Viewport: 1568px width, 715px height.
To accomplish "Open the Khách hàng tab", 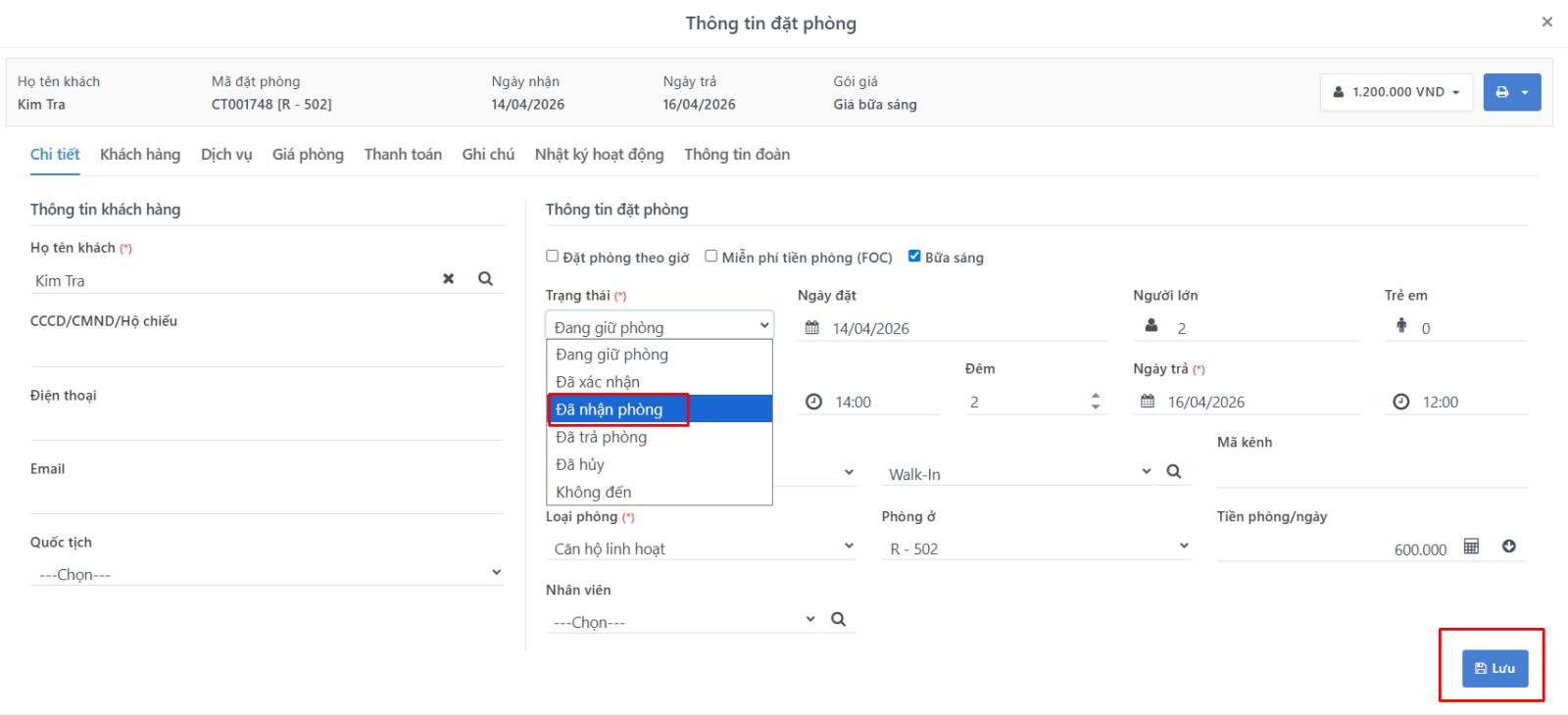I will (x=140, y=155).
